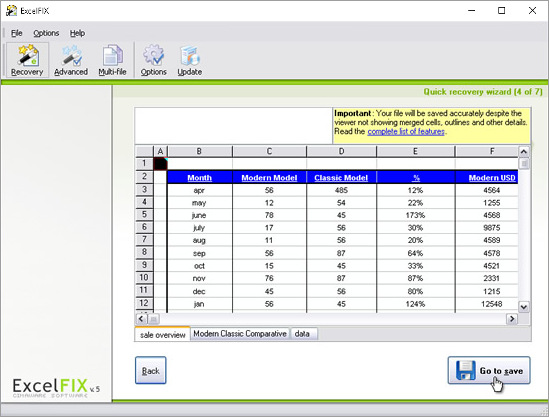Select row 1 header
The height and width of the screenshot is (417, 549).
pos(144,164)
